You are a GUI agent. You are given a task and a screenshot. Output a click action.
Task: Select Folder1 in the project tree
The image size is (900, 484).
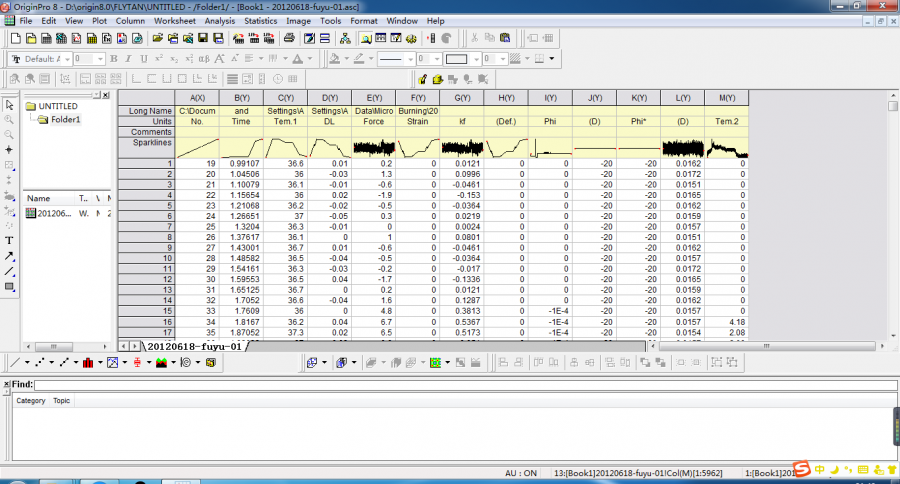[64, 119]
